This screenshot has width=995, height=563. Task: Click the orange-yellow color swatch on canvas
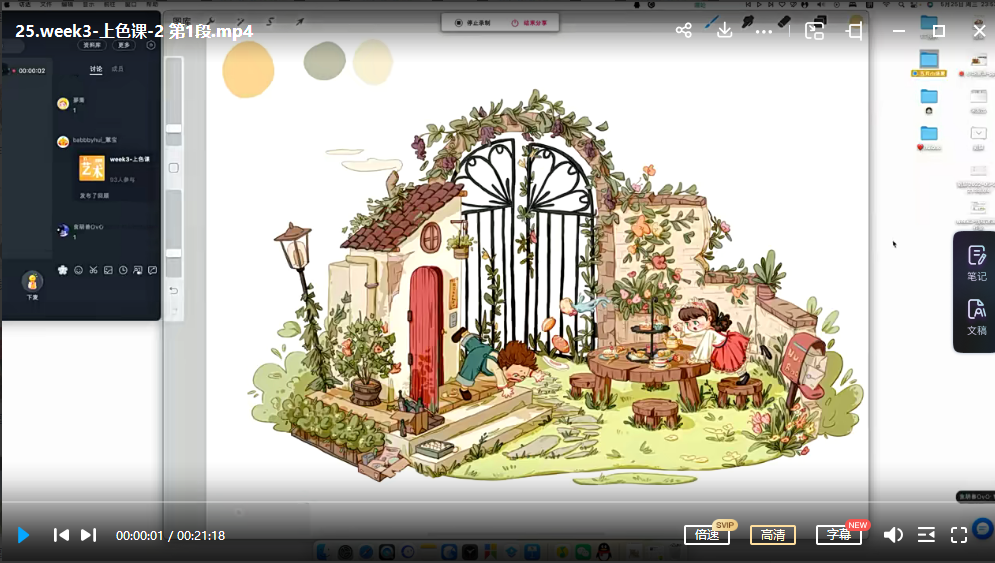point(247,70)
